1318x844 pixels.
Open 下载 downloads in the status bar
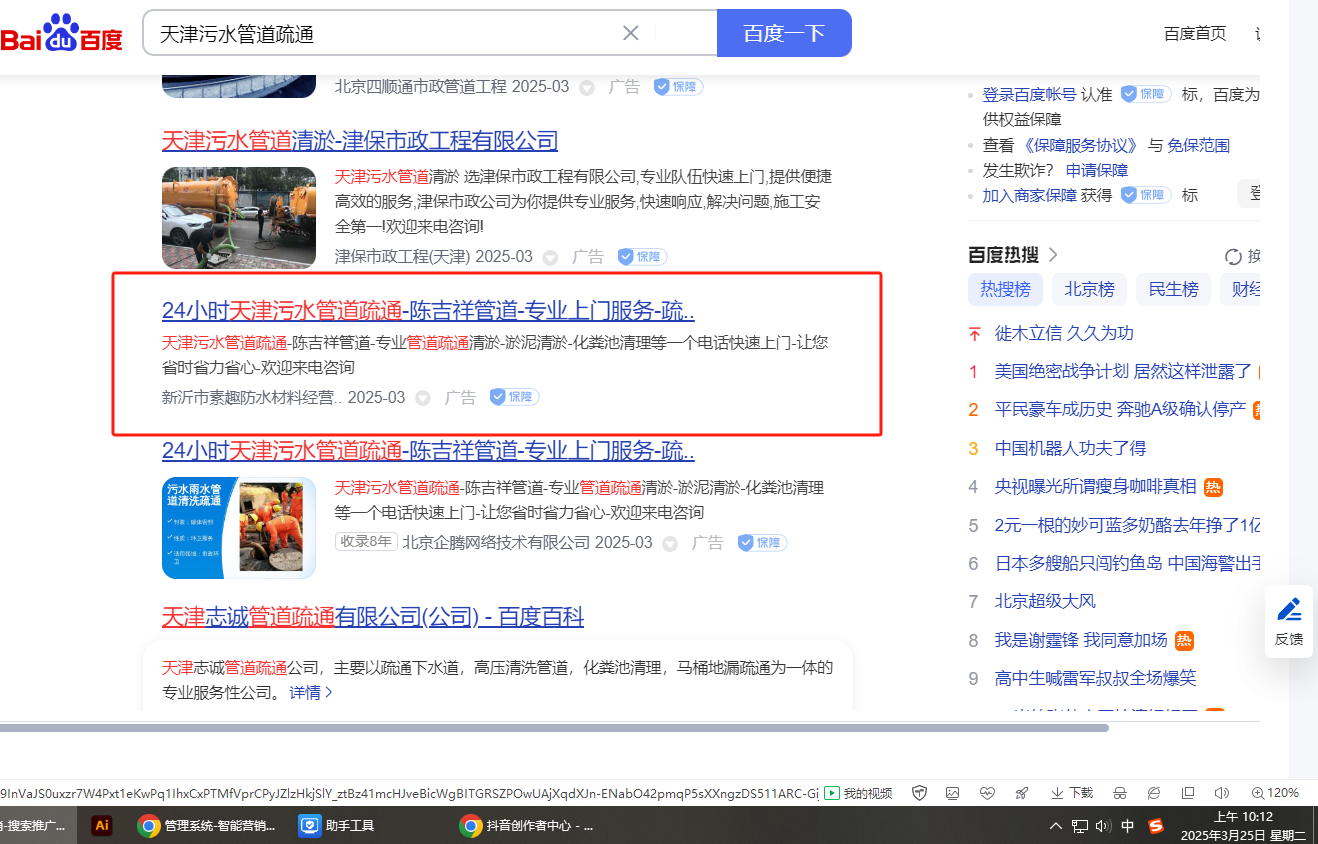click(x=1071, y=793)
